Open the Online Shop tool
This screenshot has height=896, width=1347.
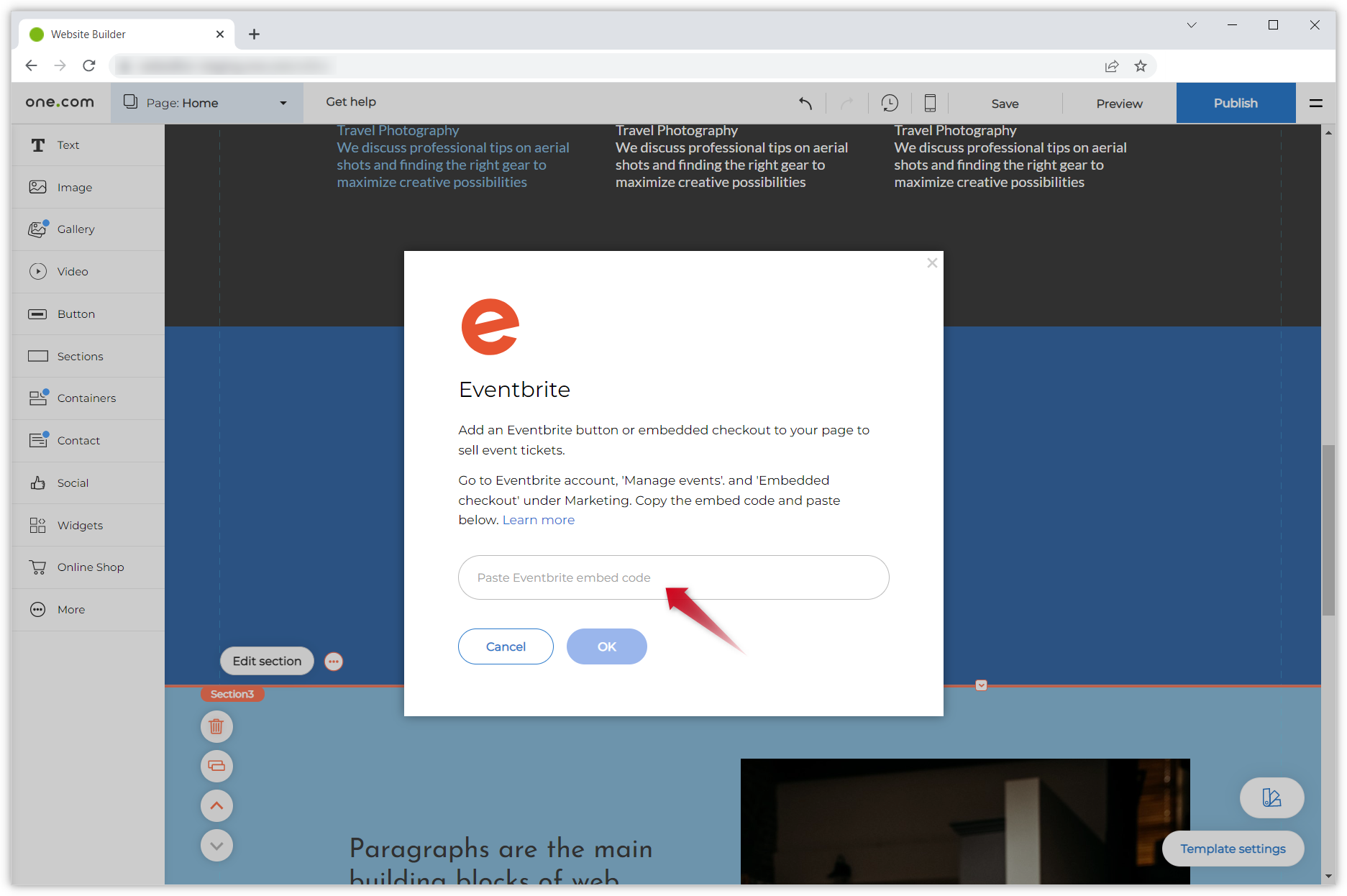tap(90, 567)
